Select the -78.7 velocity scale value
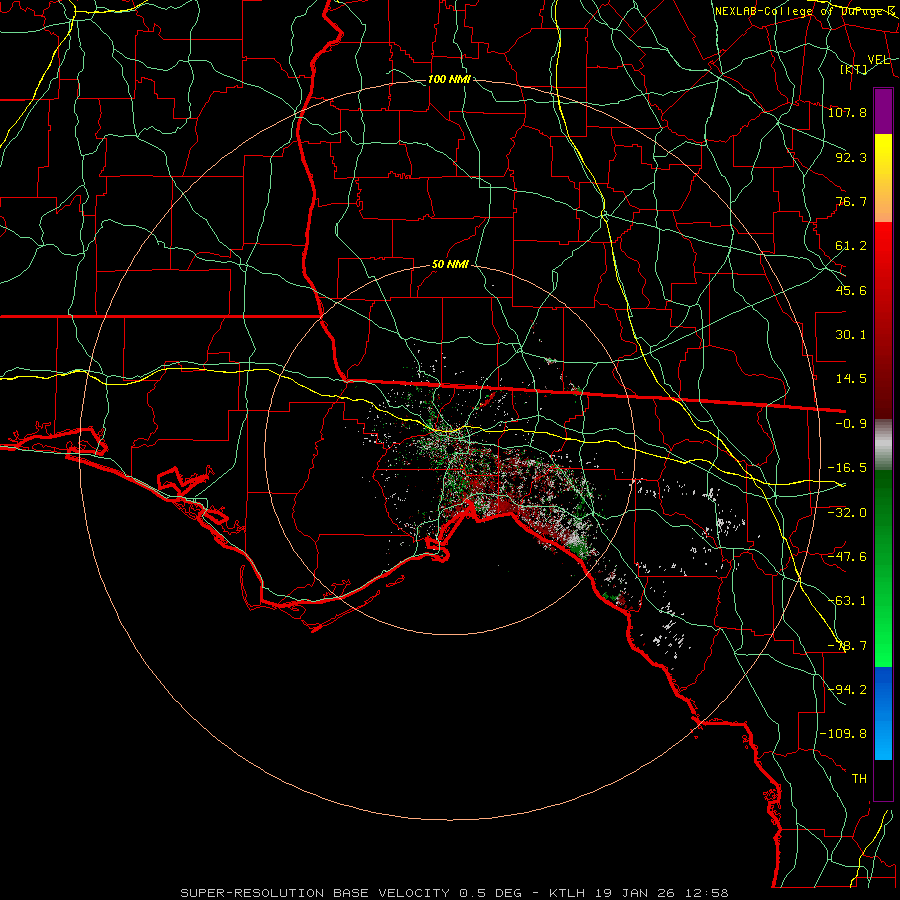 tap(848, 646)
